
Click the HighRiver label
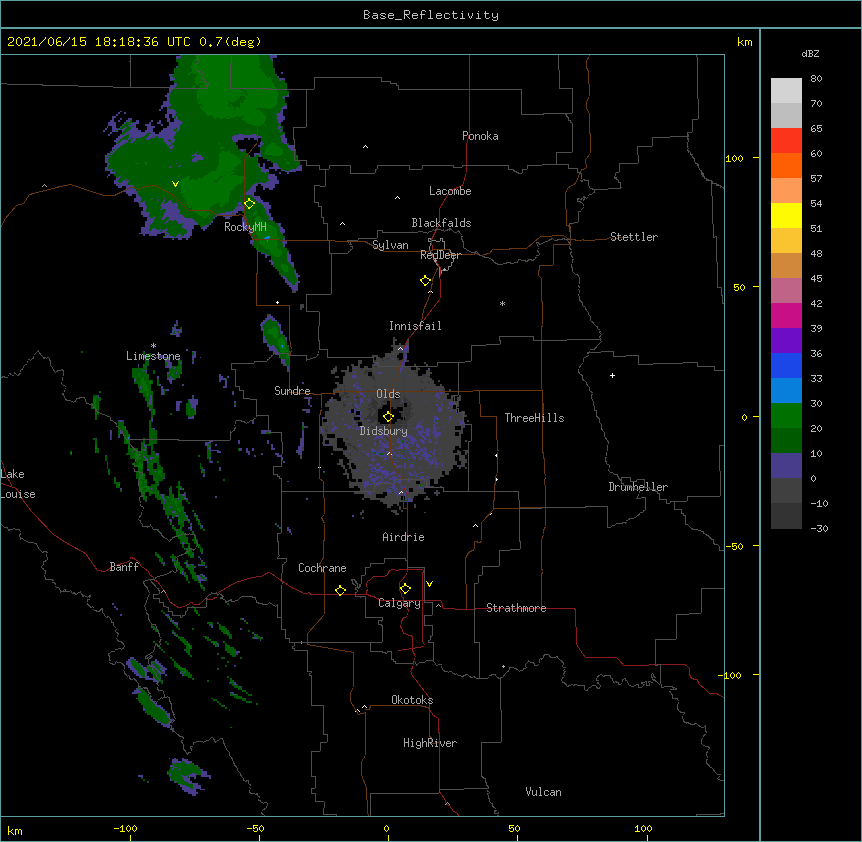click(x=430, y=743)
